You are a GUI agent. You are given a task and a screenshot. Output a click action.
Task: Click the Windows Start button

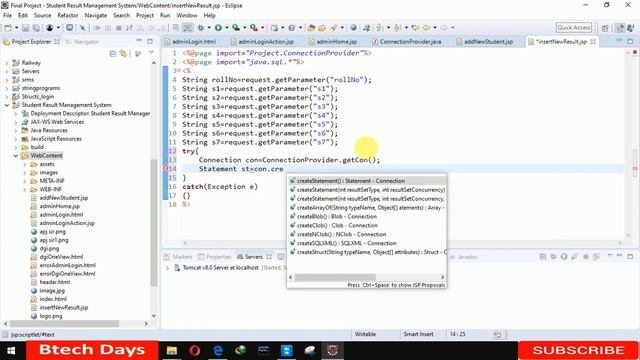11,350
